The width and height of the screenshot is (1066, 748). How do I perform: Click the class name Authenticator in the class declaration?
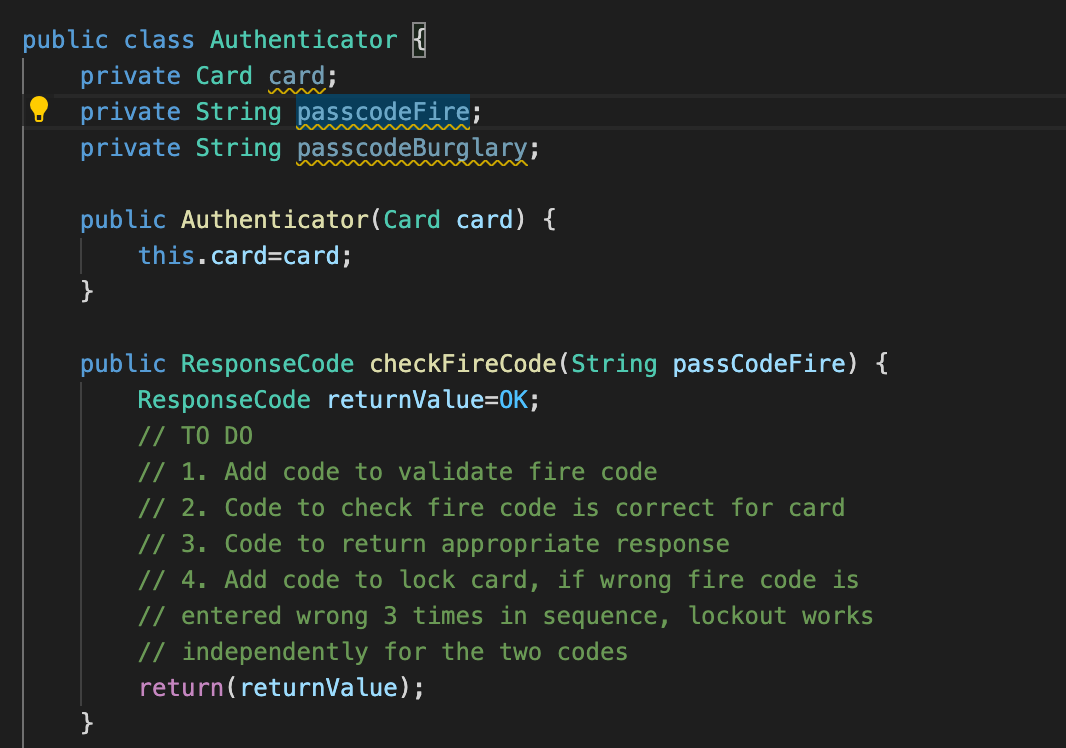tap(303, 39)
